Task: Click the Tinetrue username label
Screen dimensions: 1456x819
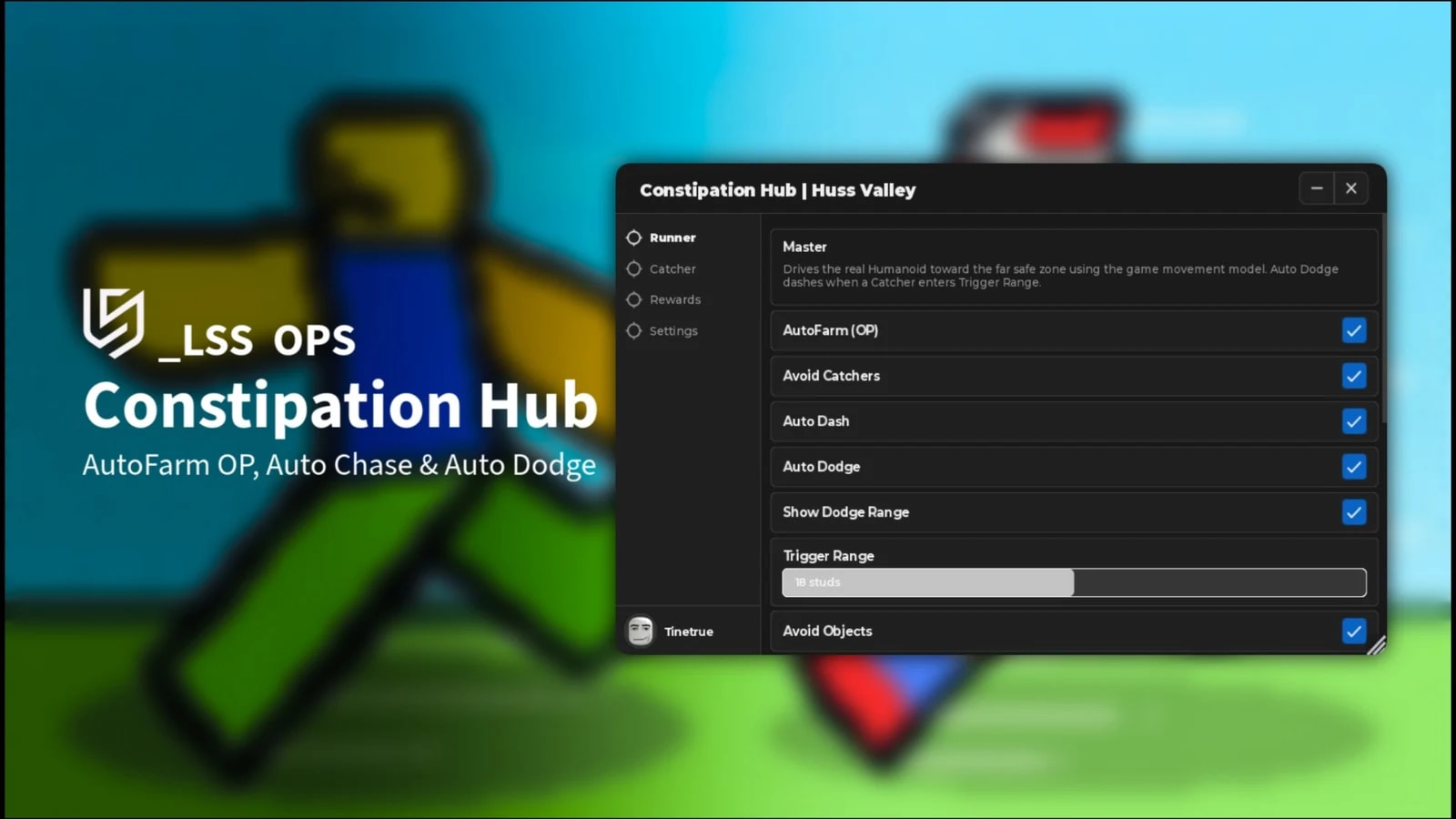Action: click(x=689, y=632)
